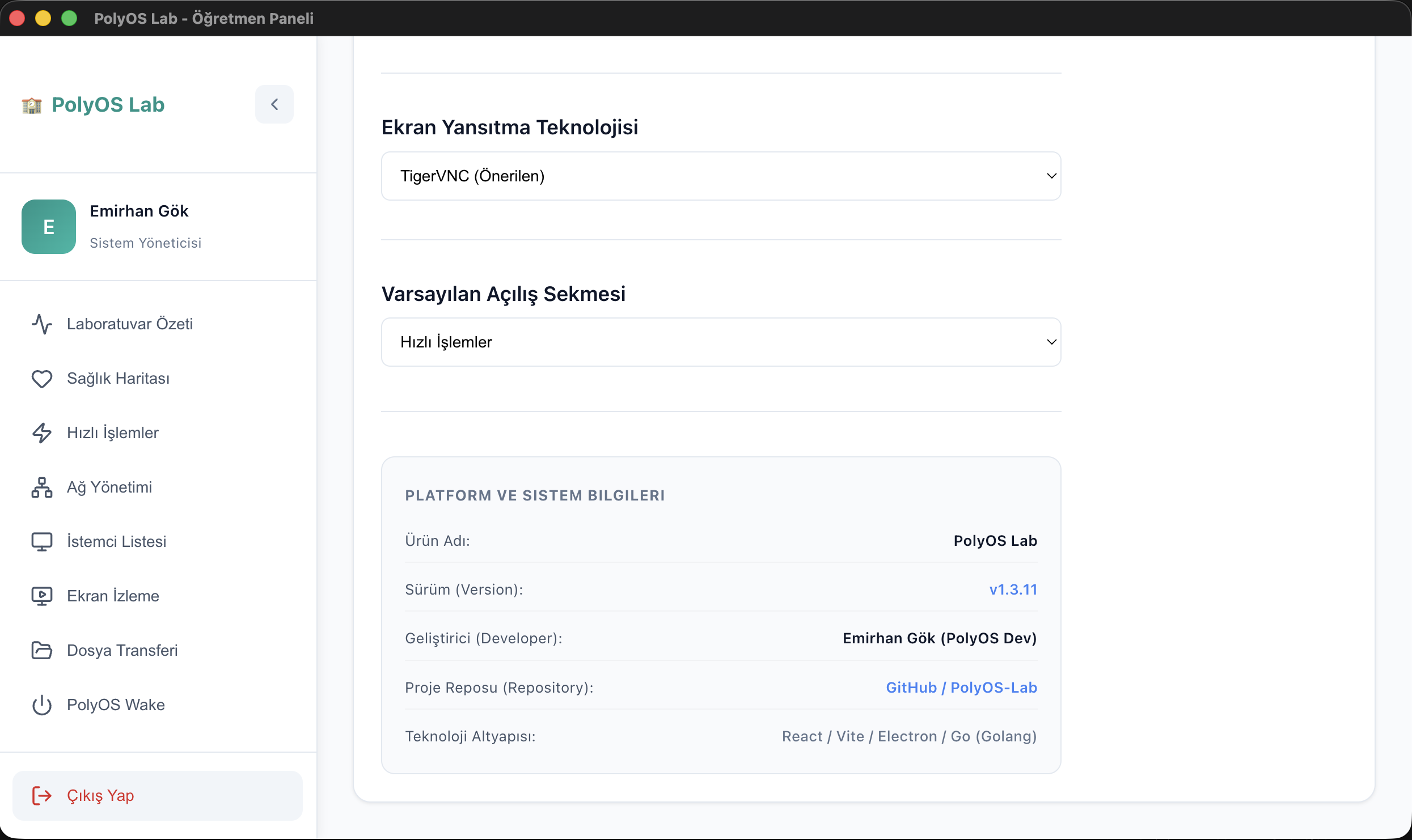Click the Sağlık Haritası heart icon
The image size is (1412, 840).
point(42,379)
